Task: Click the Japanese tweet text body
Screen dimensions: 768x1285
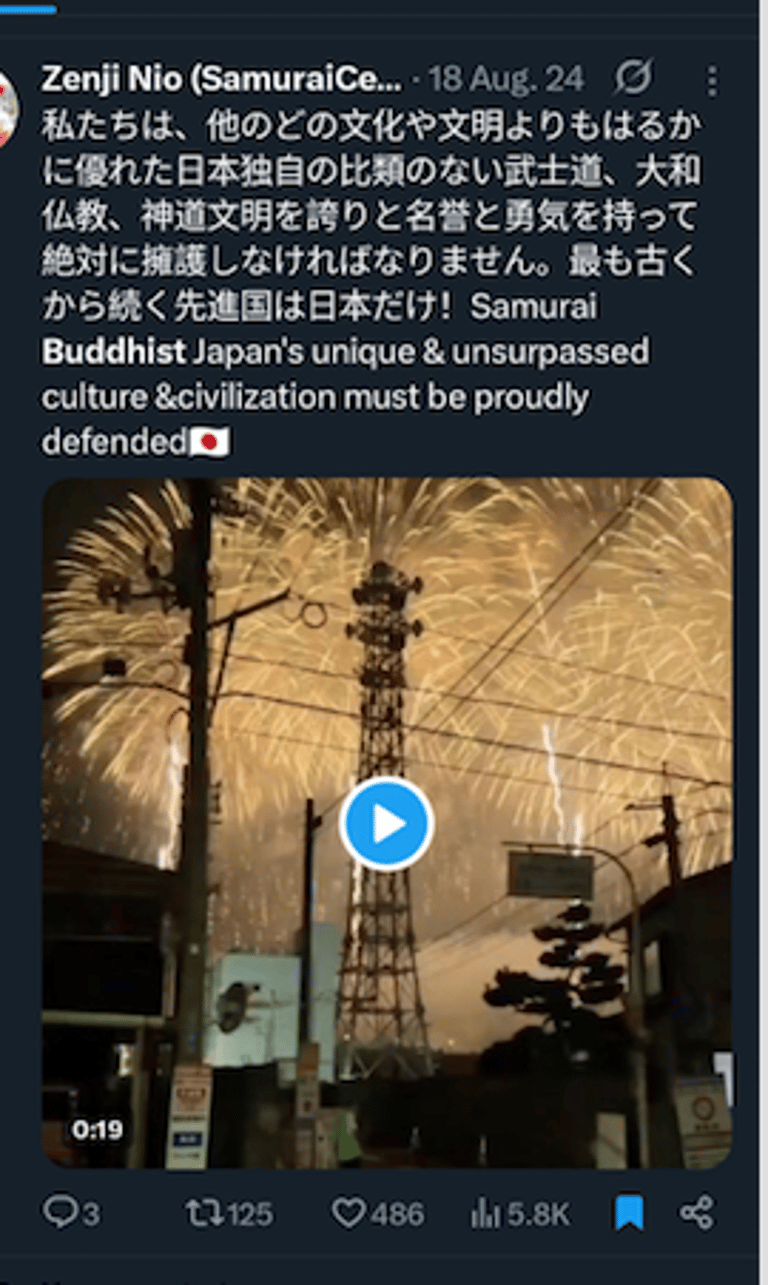Action: [x=371, y=213]
